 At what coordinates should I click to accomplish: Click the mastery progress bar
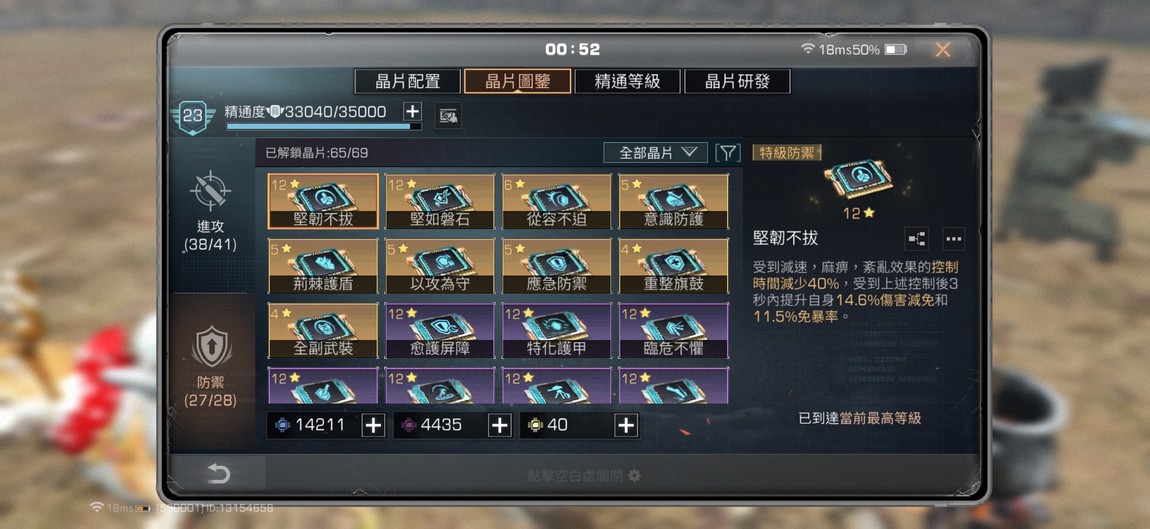[324, 126]
